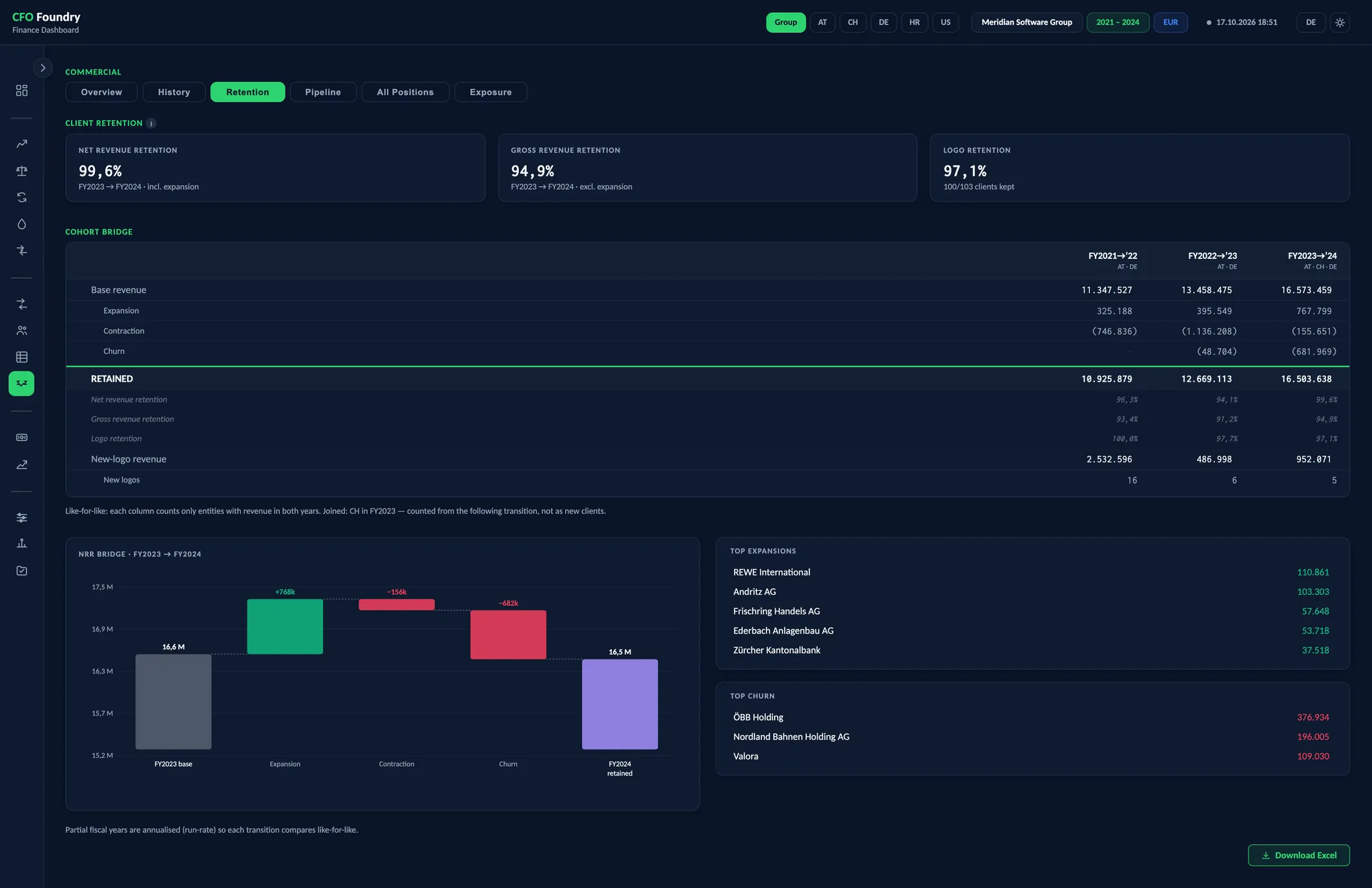Open the droplet liquidity icon in sidebar
Screen dimensions: 1372x888
(x=21, y=224)
